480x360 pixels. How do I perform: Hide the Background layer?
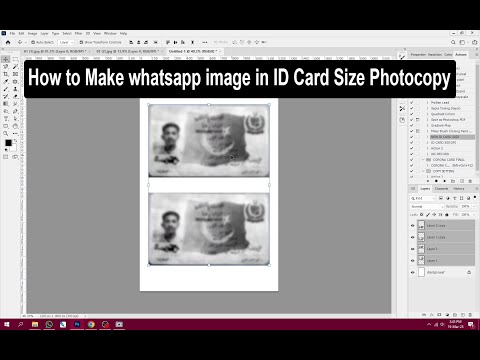[x=413, y=272]
